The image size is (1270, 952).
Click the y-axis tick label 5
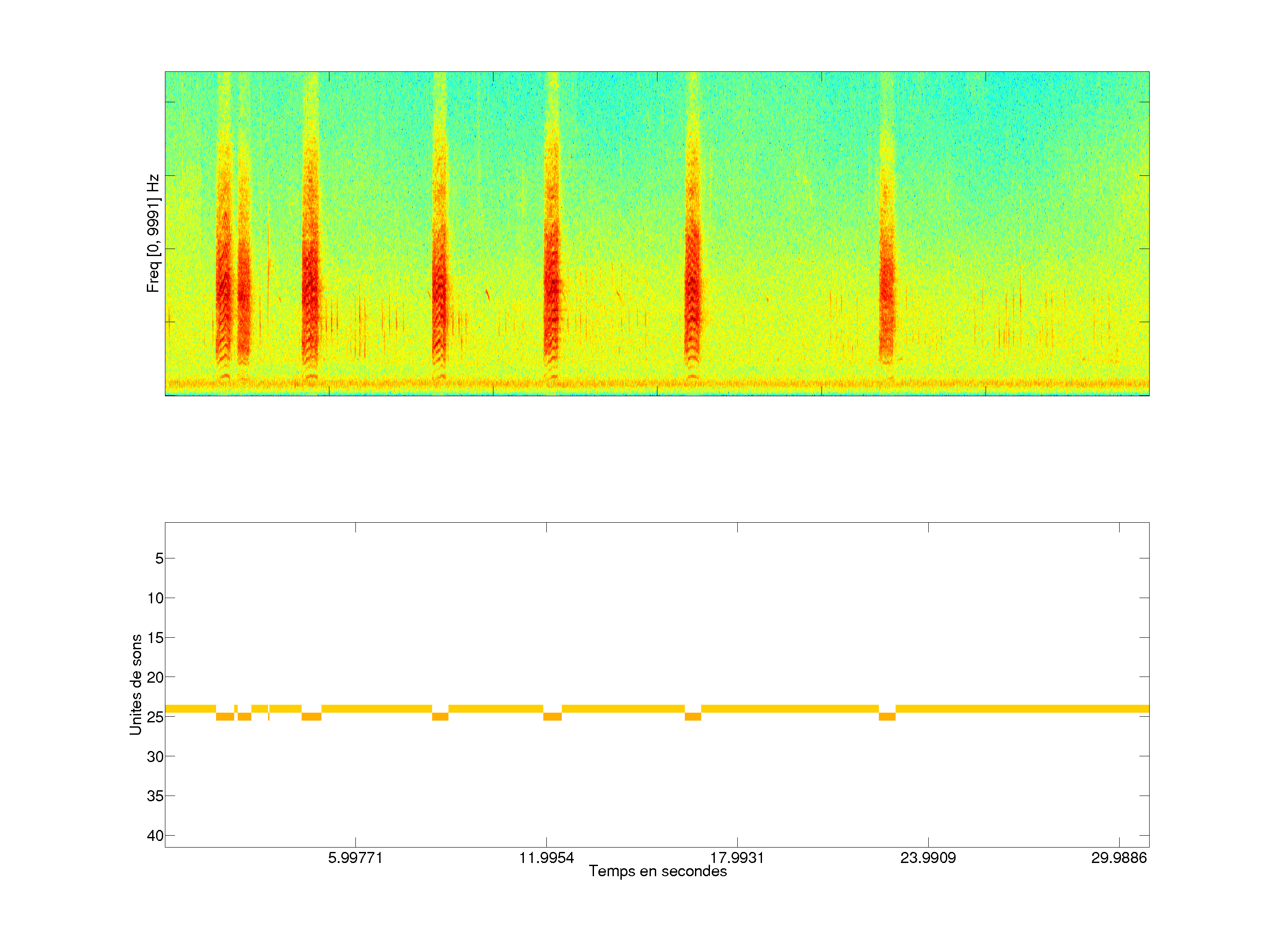coord(159,558)
